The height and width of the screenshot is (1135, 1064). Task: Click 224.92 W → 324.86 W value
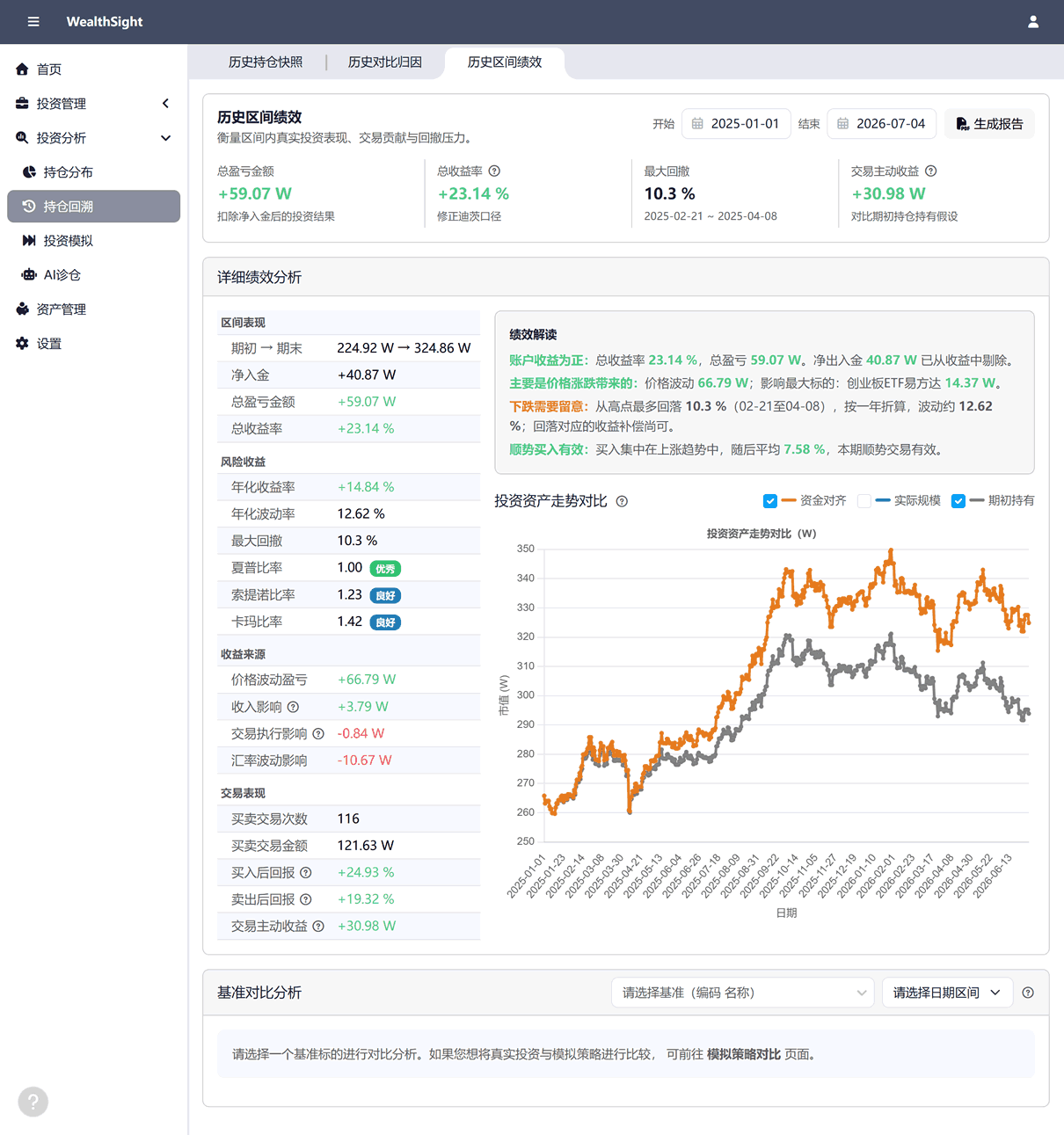404,348
